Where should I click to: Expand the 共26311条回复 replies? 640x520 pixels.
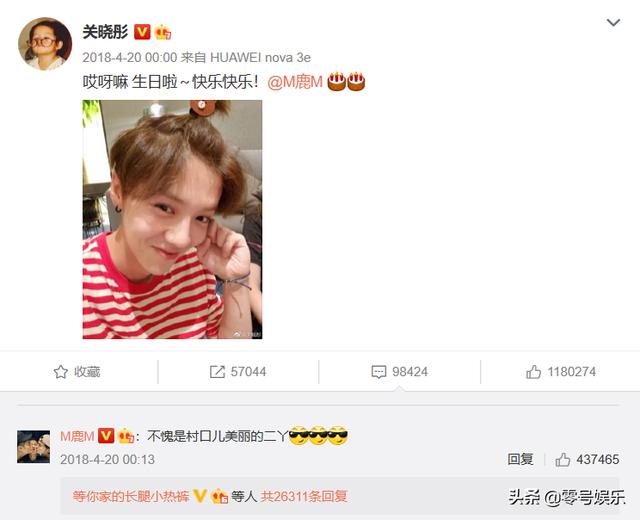304,496
